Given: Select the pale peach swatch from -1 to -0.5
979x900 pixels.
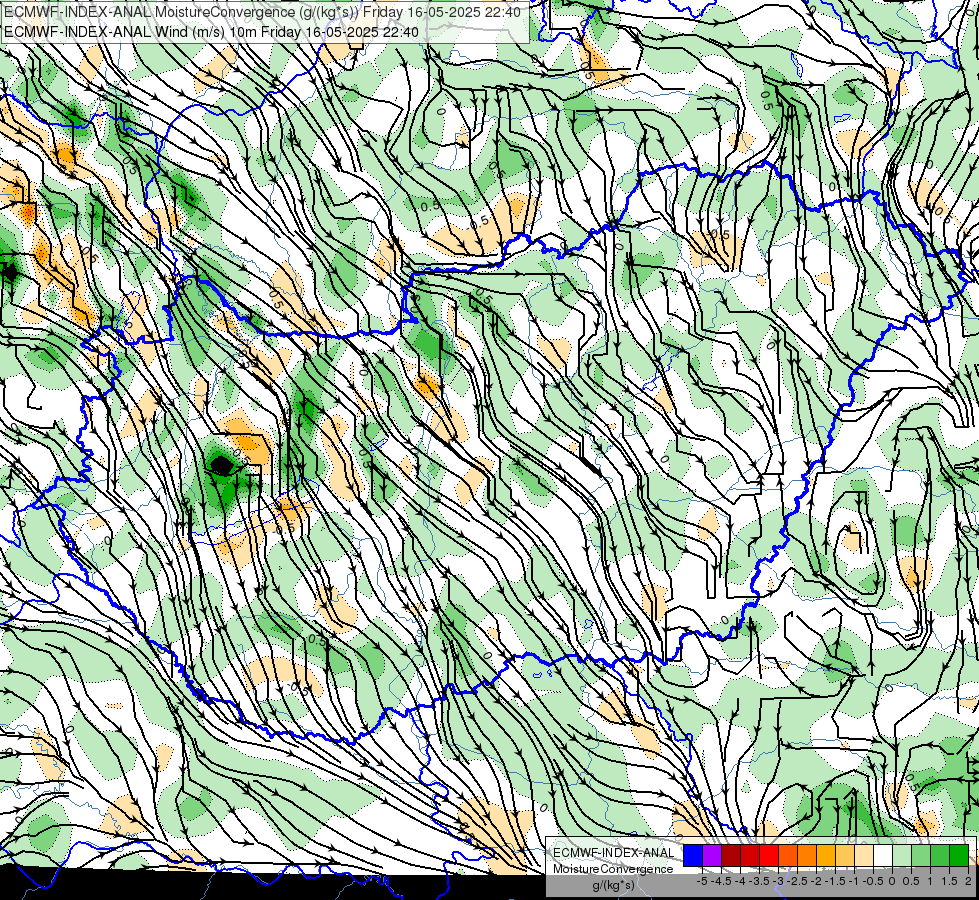Looking at the screenshot, I should click(864, 855).
